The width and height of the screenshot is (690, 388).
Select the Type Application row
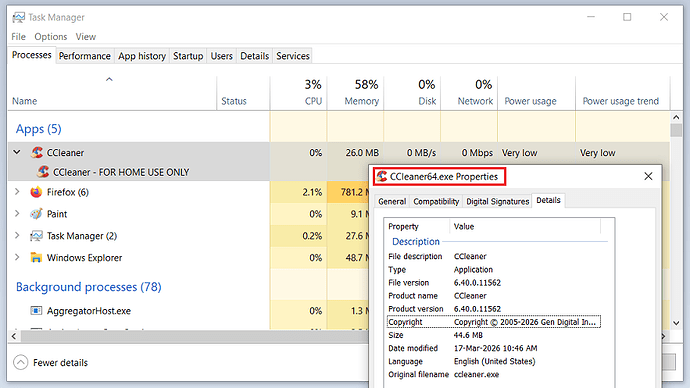493,270
